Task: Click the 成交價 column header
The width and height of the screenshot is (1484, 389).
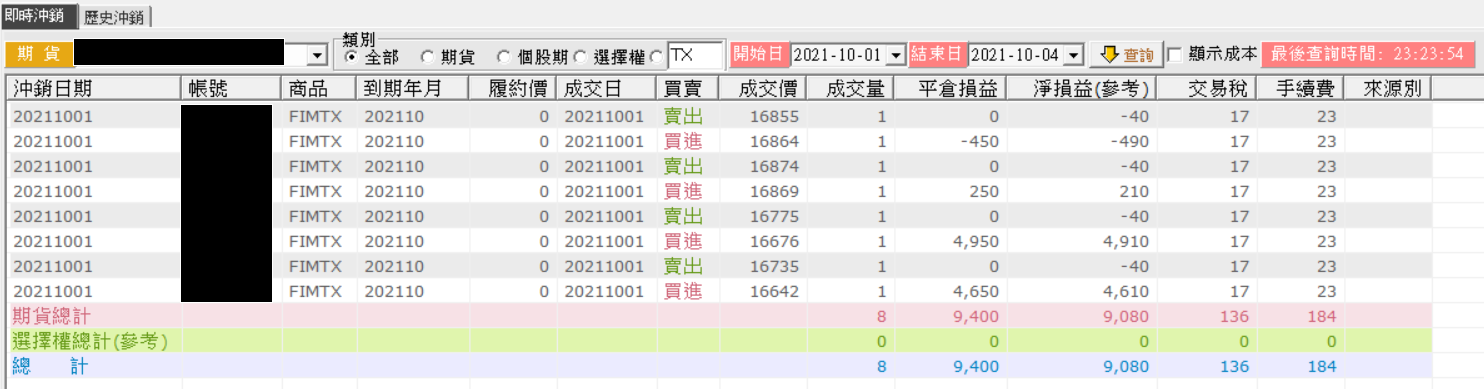Action: click(x=762, y=88)
